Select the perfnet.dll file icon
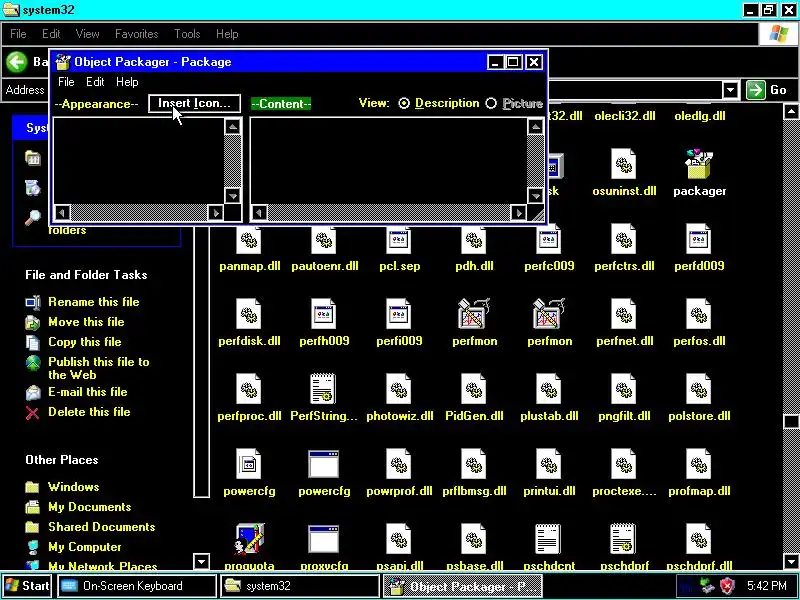 point(623,314)
